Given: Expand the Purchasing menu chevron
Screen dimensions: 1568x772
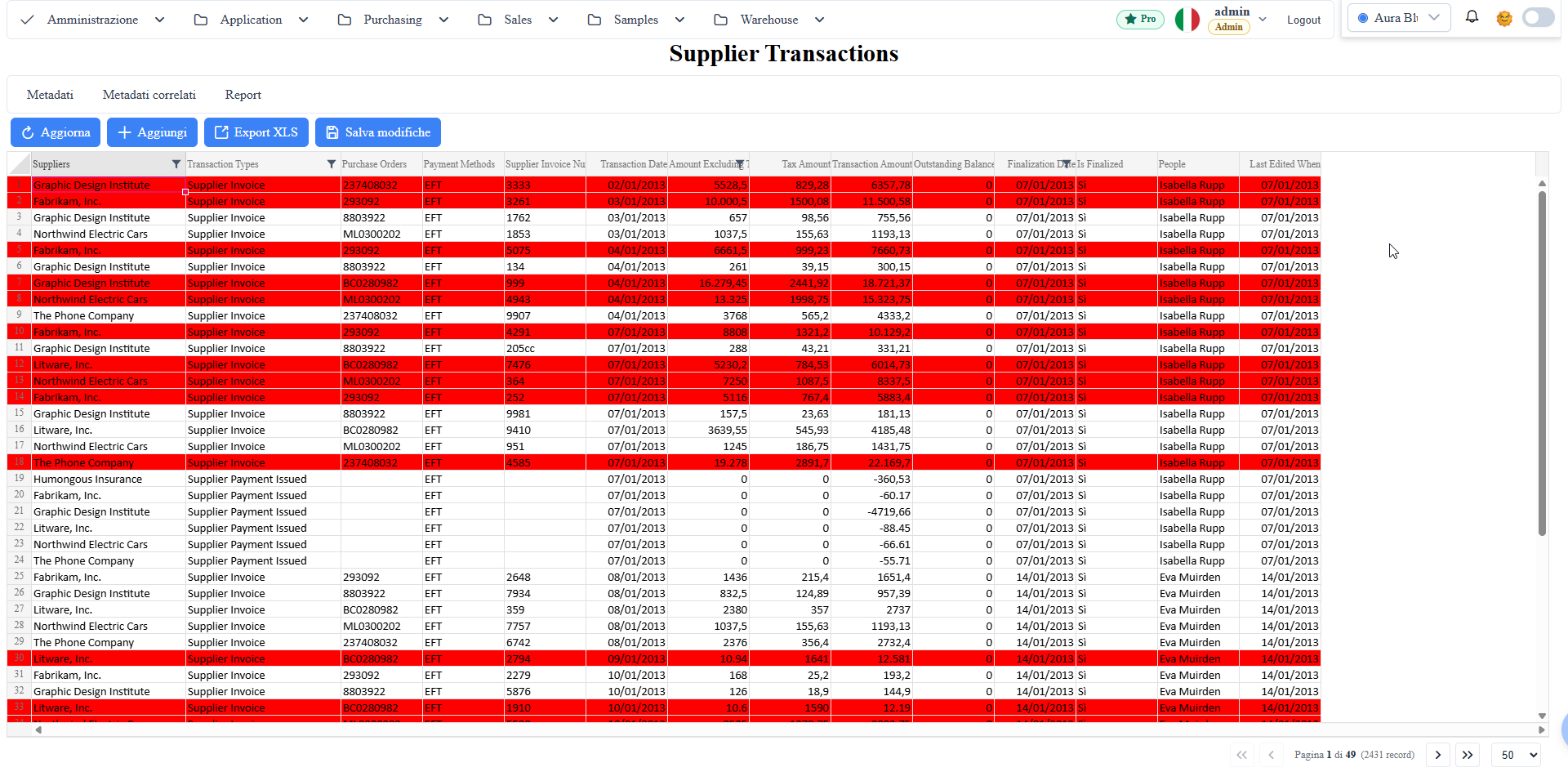Looking at the screenshot, I should pos(443,20).
